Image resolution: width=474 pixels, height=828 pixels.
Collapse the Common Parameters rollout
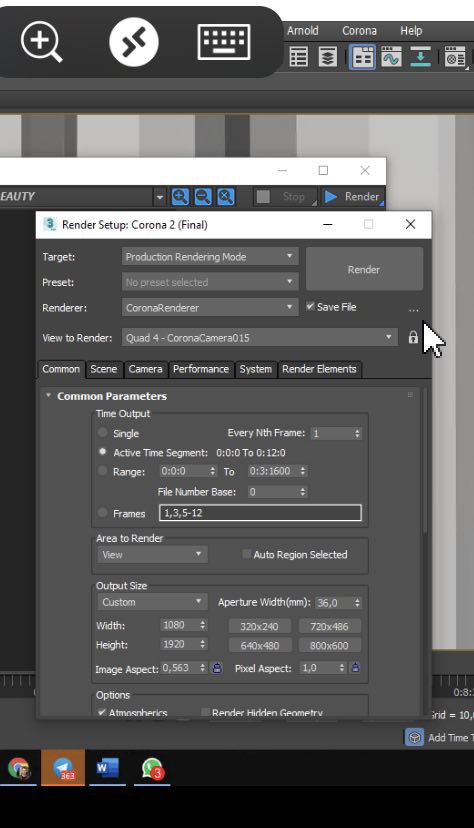[49, 395]
